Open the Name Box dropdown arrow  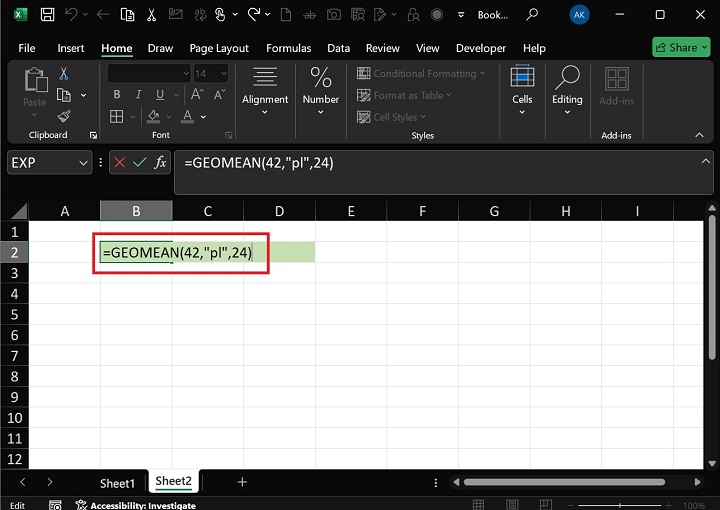tap(83, 163)
